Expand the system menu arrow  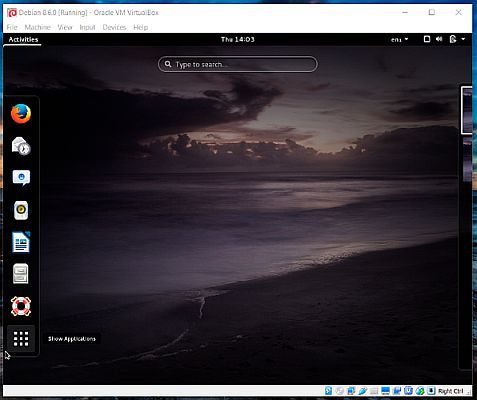point(463,39)
